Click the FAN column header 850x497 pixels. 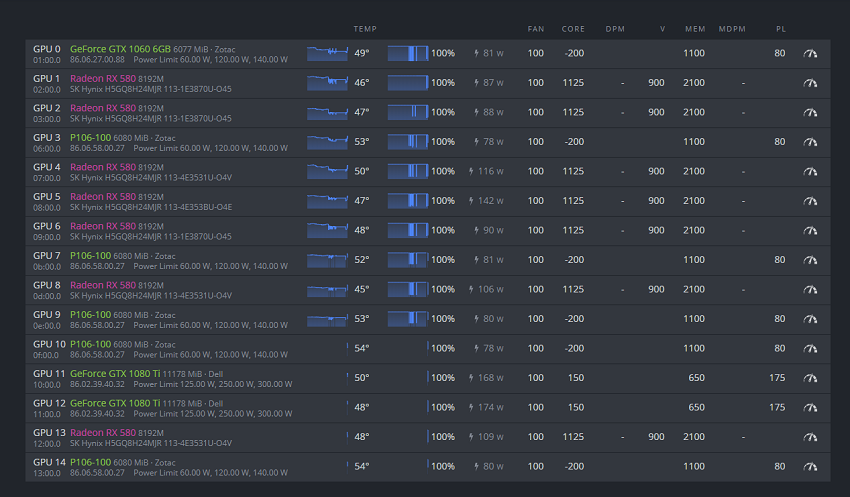[536, 29]
